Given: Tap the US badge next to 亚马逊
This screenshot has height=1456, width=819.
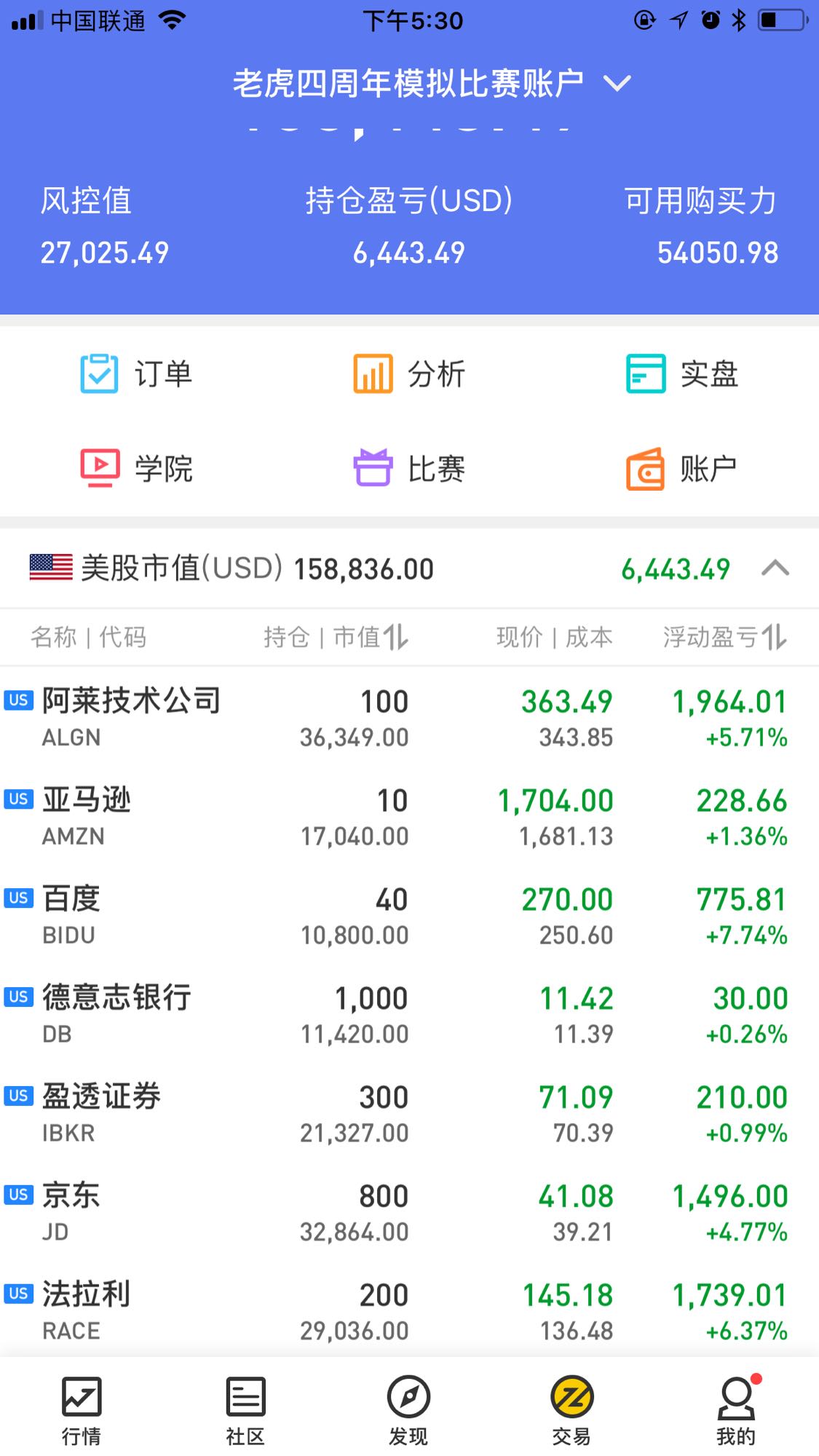Looking at the screenshot, I should 19,799.
